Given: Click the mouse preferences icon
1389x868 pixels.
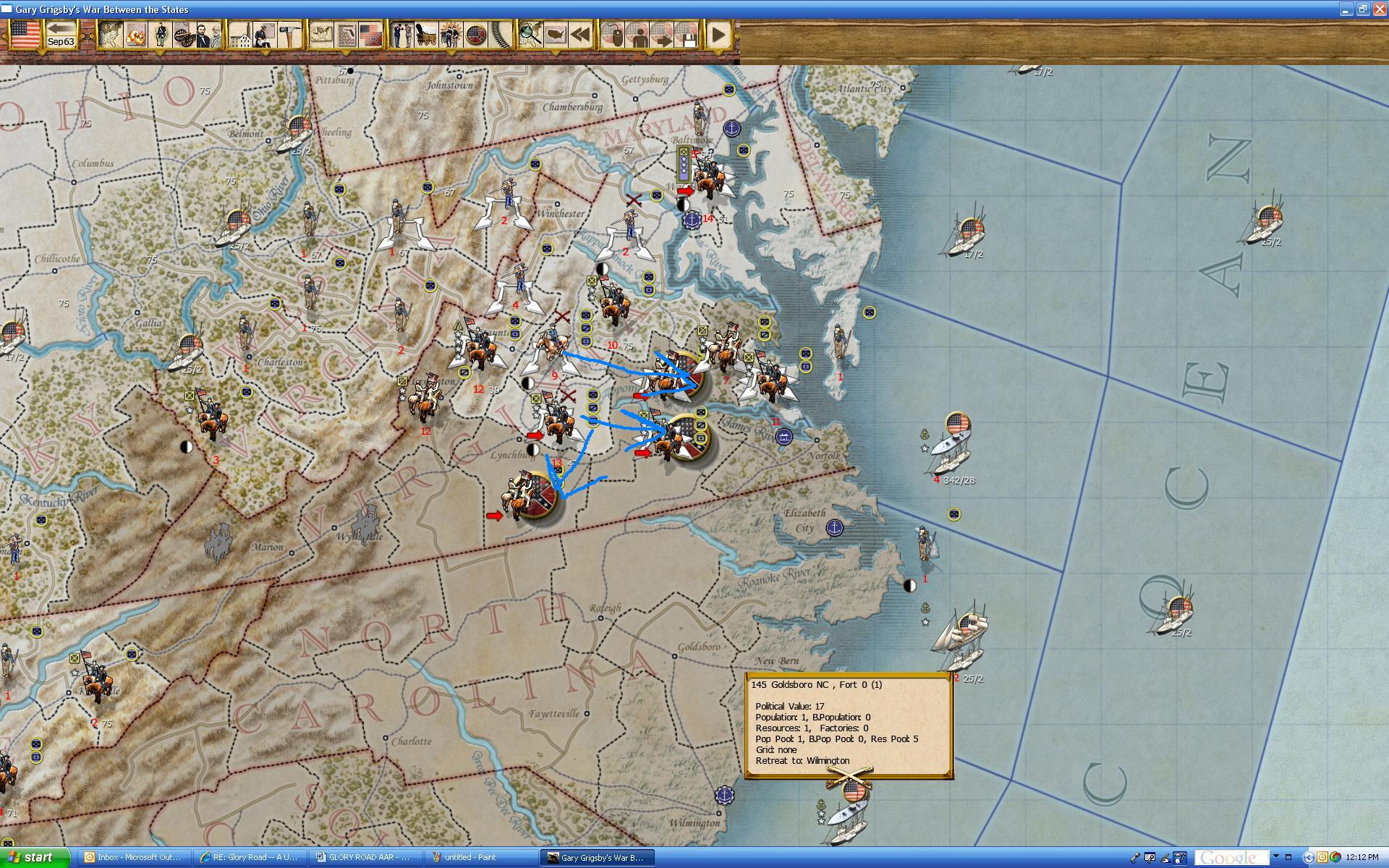Looking at the screenshot, I should point(613,34).
